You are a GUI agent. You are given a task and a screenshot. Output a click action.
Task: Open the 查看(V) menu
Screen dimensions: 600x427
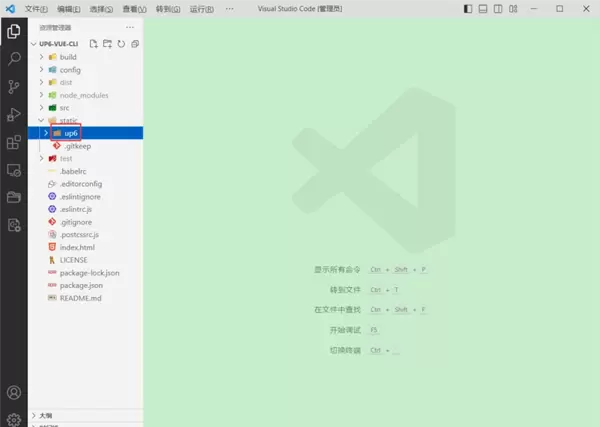pyautogui.click(x=135, y=9)
